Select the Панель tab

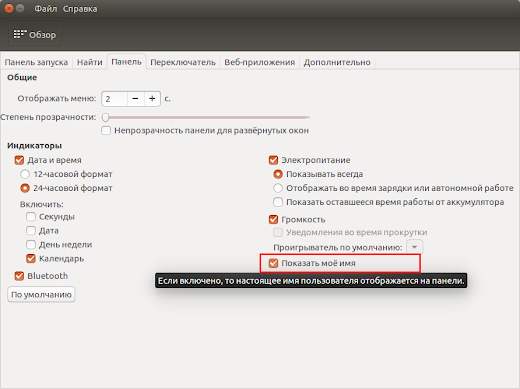pyautogui.click(x=126, y=62)
